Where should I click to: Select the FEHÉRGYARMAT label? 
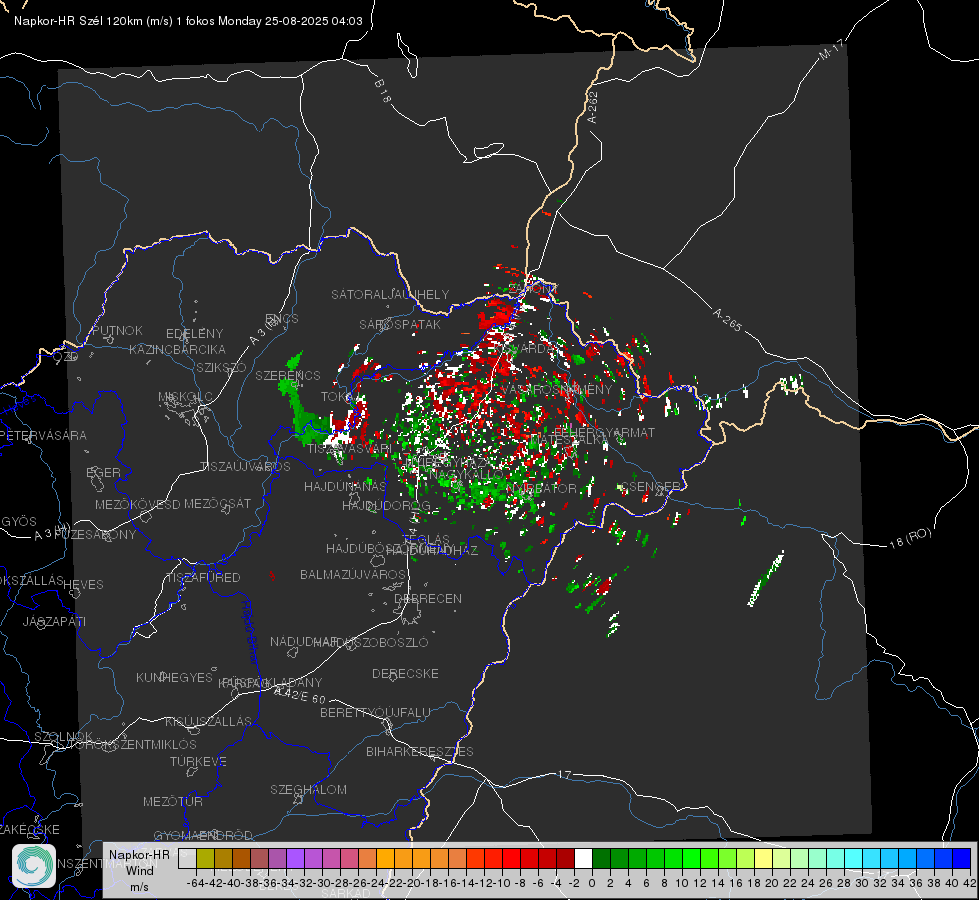[x=604, y=432]
